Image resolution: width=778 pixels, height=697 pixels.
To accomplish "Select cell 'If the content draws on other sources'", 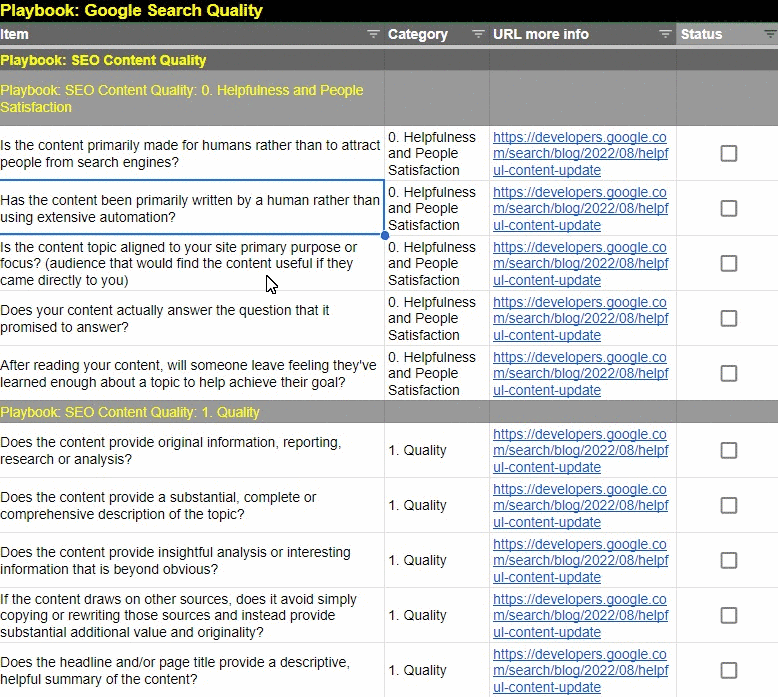I will (192, 616).
